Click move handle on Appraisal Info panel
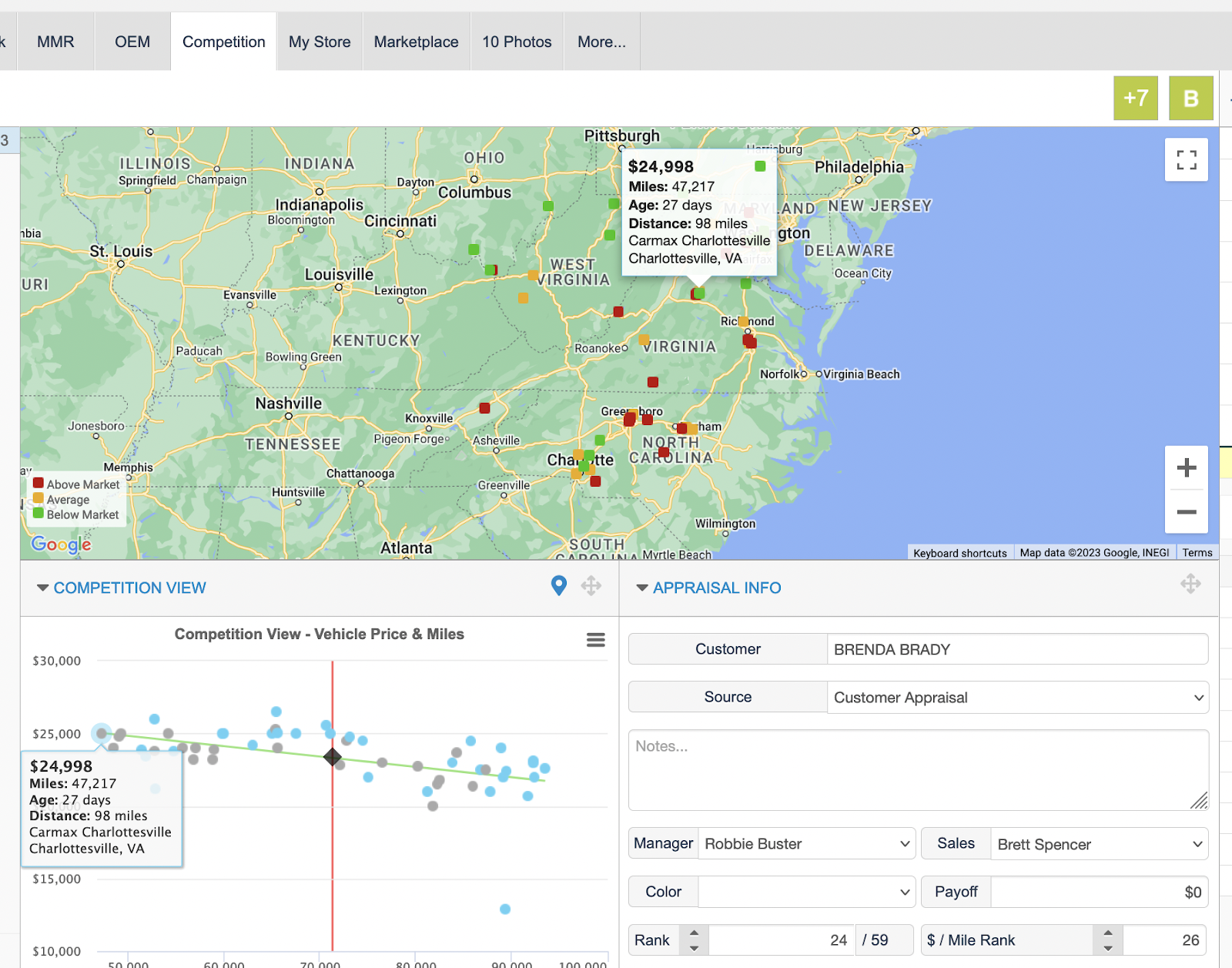The height and width of the screenshot is (968, 1232). [1190, 584]
